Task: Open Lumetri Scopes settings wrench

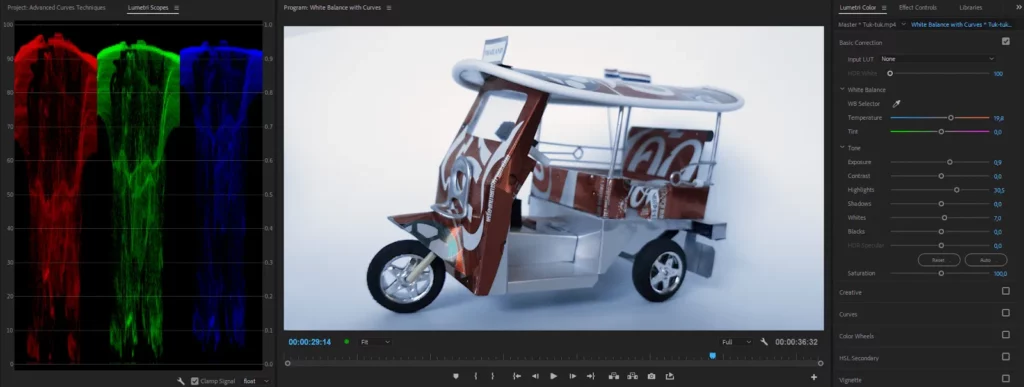Action: click(182, 381)
